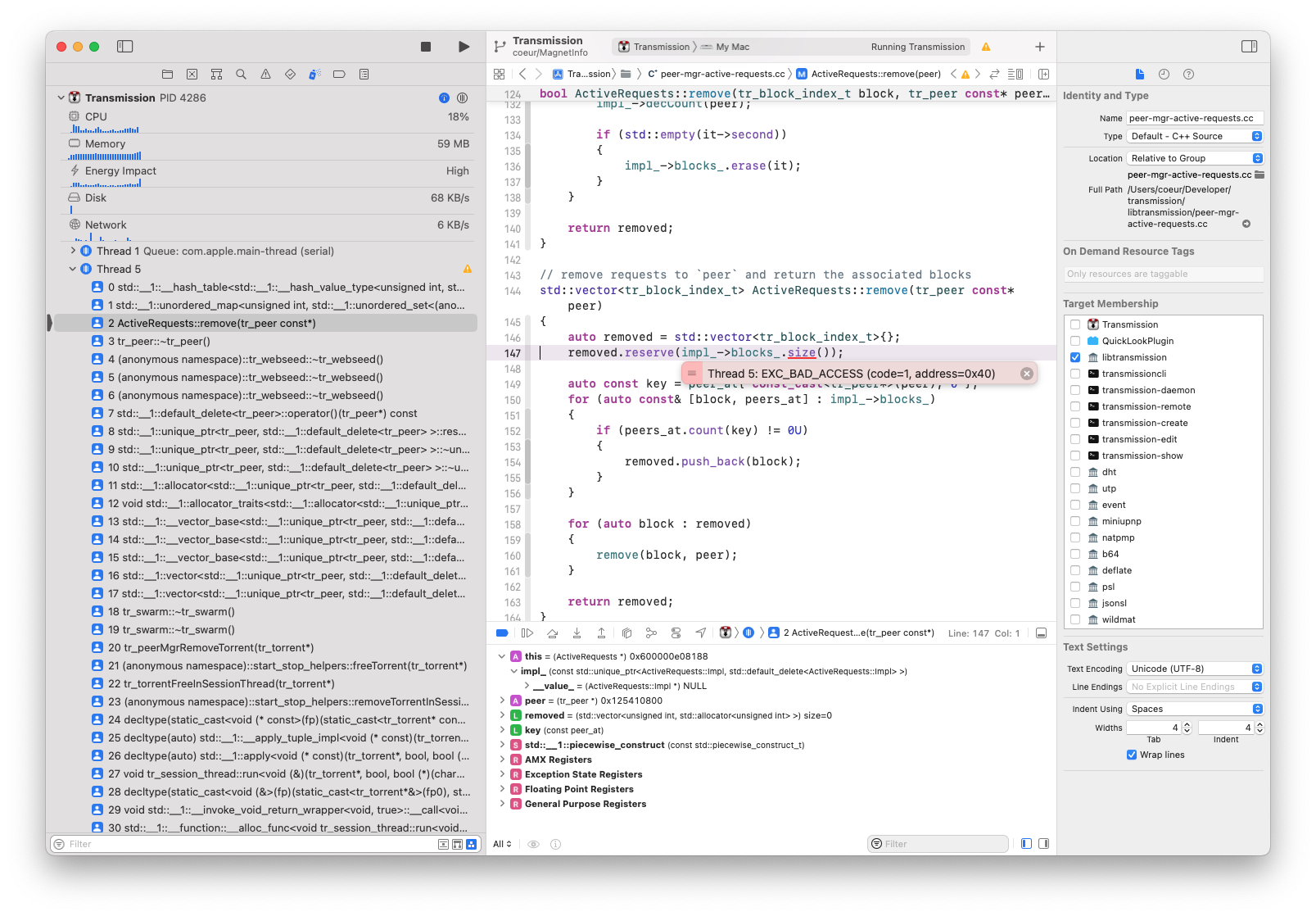Viewport: 1316px width, 916px height.
Task: Stop running Transmission with the stop button
Action: [425, 47]
